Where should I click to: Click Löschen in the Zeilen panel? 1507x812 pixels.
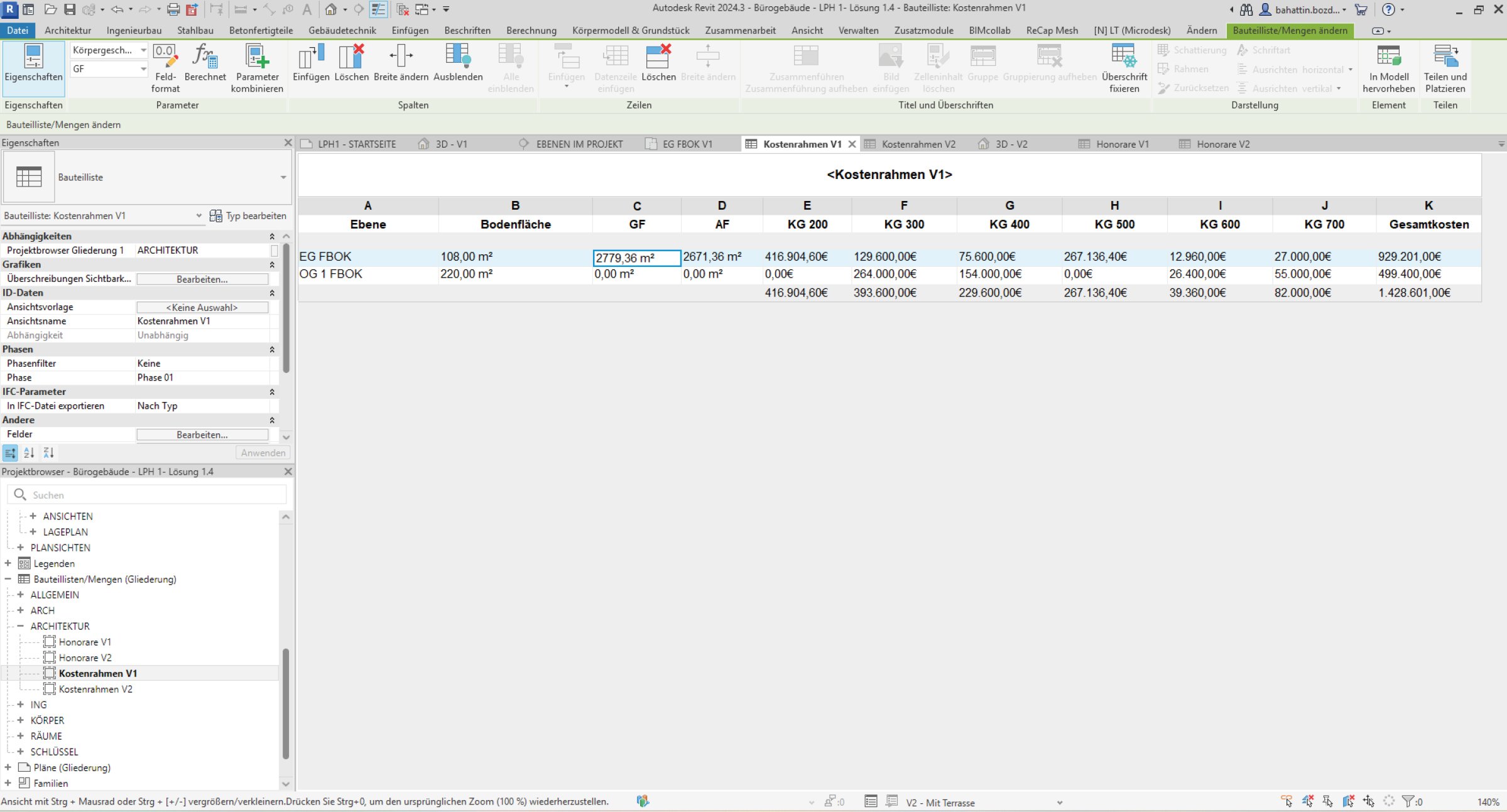click(x=658, y=63)
